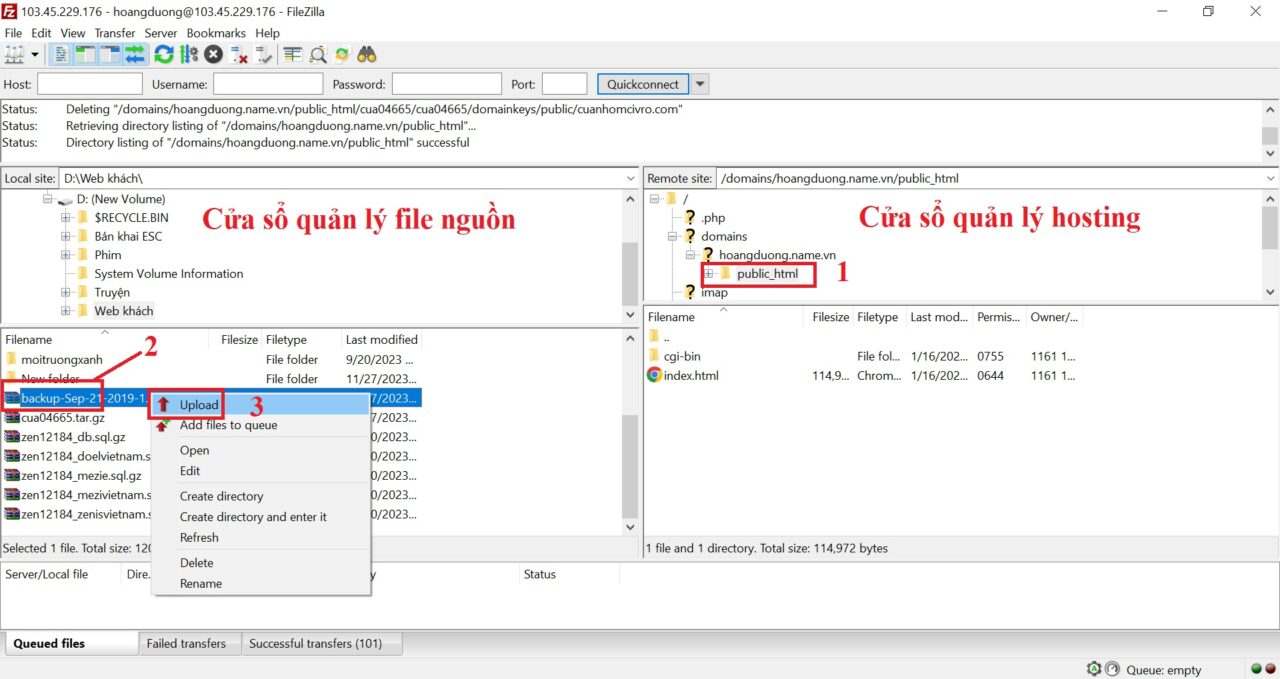
Task: Expand the $RECYCLE.BIN folder
Action: click(65, 217)
